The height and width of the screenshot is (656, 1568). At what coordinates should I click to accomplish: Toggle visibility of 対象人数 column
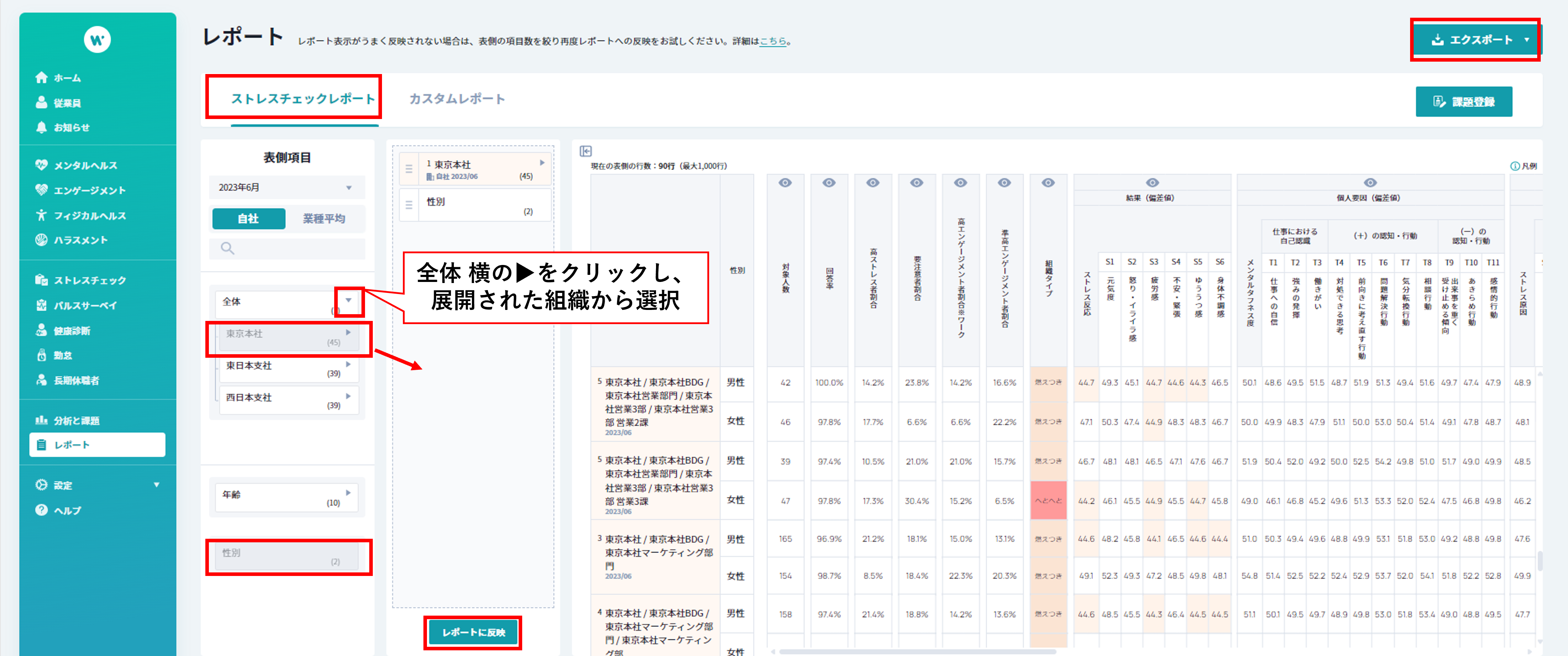pyautogui.click(x=785, y=183)
